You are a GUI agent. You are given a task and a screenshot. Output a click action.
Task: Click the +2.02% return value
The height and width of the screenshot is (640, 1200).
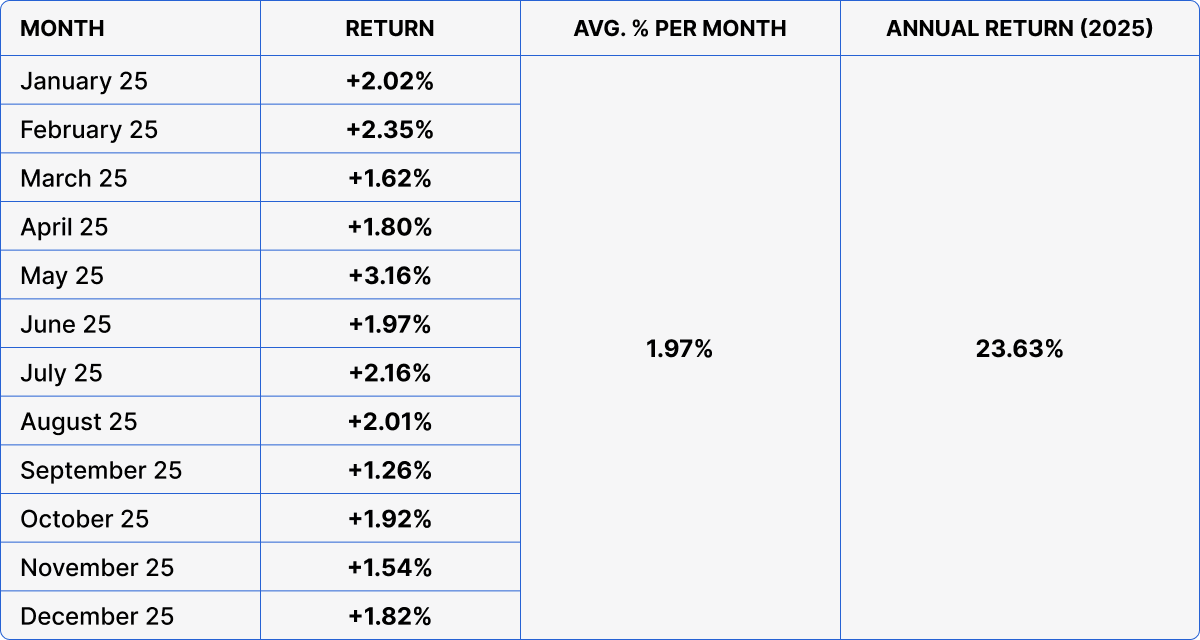pyautogui.click(x=390, y=81)
